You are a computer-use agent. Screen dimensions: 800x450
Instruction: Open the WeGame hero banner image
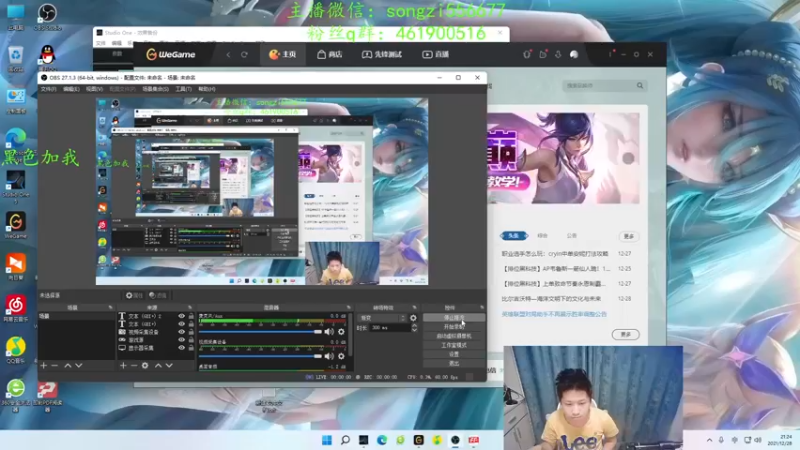[563, 158]
